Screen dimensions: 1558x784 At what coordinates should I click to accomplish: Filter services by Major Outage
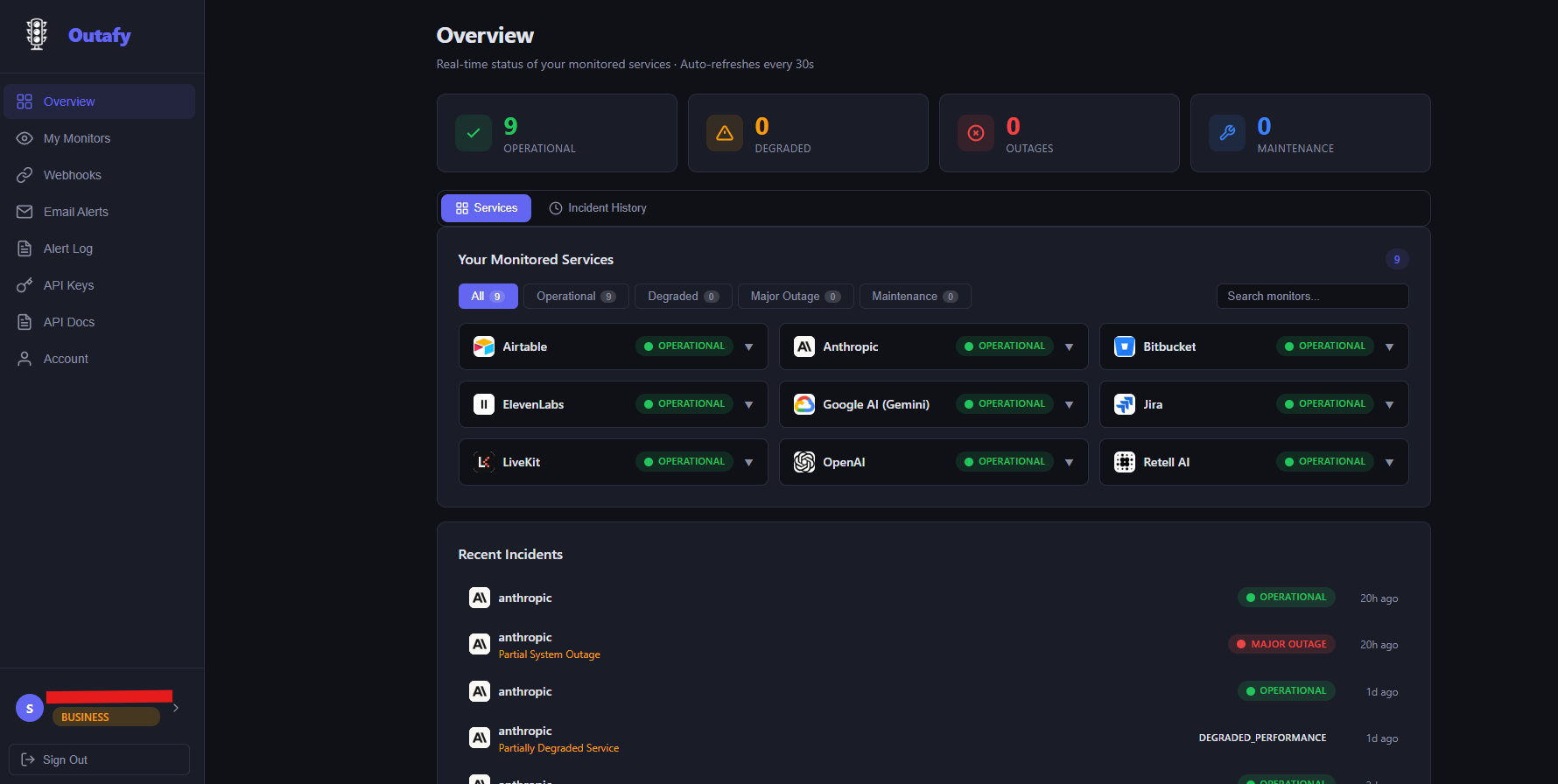796,297
